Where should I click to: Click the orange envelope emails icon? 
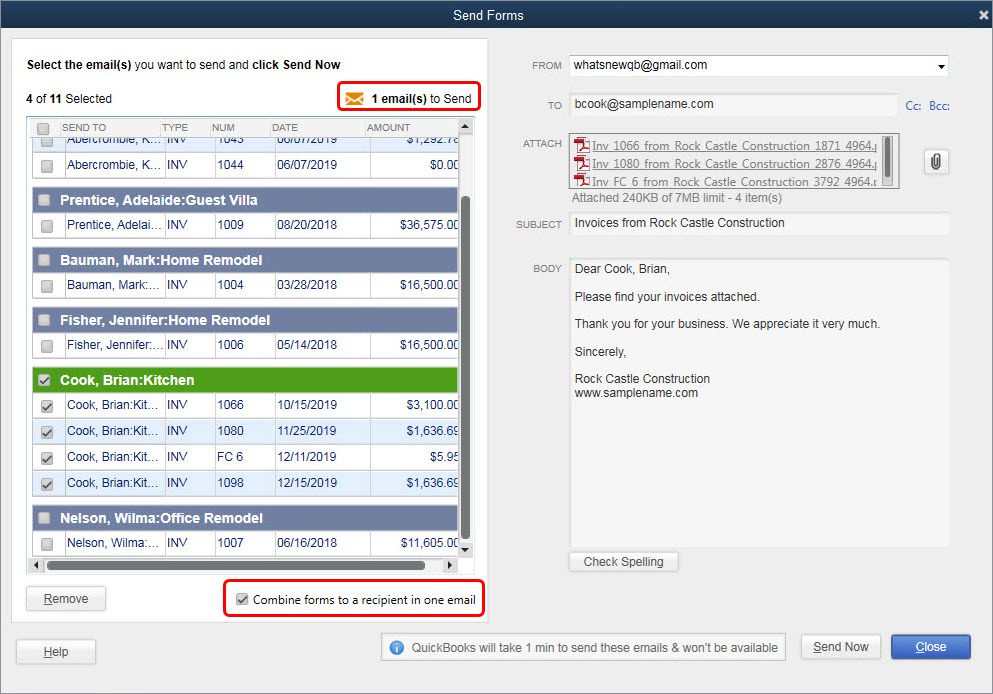point(354,99)
